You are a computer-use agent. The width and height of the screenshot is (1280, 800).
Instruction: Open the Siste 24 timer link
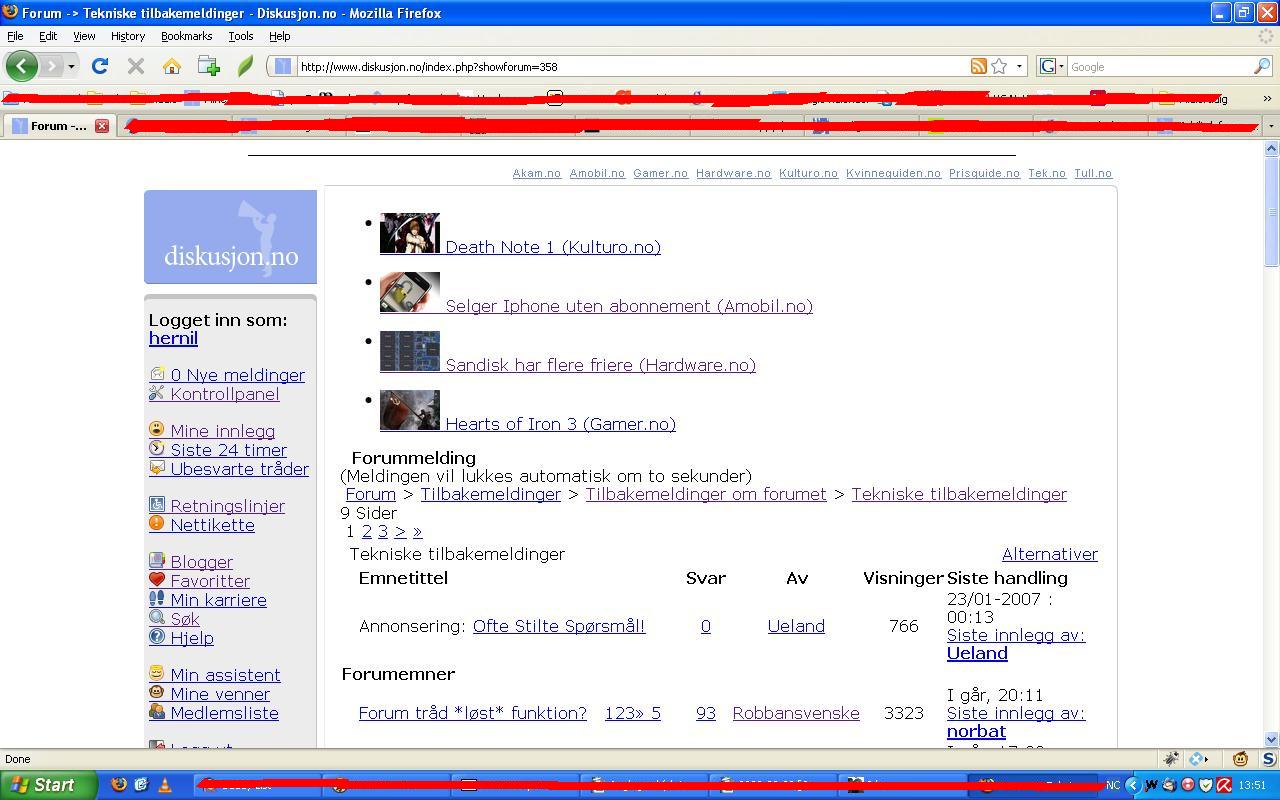click(x=228, y=450)
